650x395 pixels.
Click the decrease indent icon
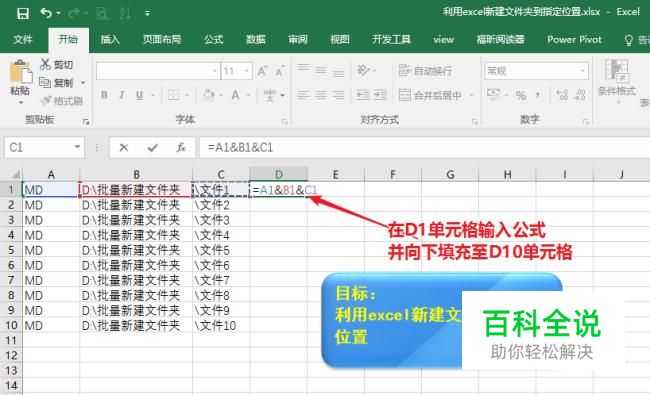click(363, 95)
